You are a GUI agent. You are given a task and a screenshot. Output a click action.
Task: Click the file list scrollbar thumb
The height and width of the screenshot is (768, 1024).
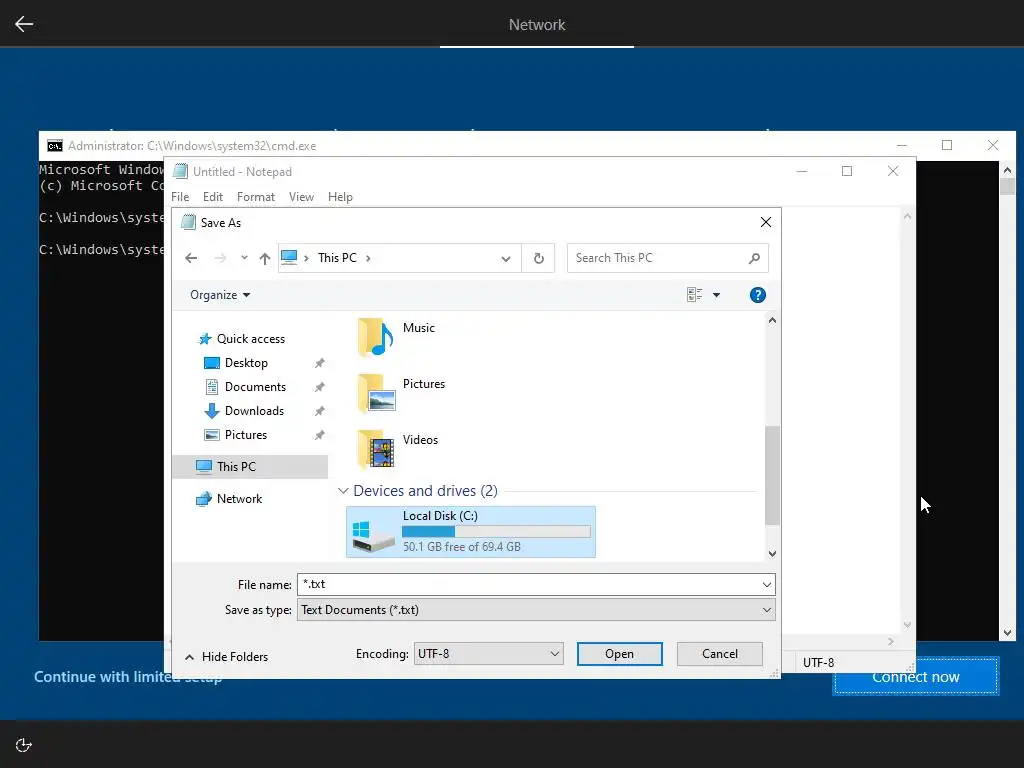pyautogui.click(x=772, y=475)
